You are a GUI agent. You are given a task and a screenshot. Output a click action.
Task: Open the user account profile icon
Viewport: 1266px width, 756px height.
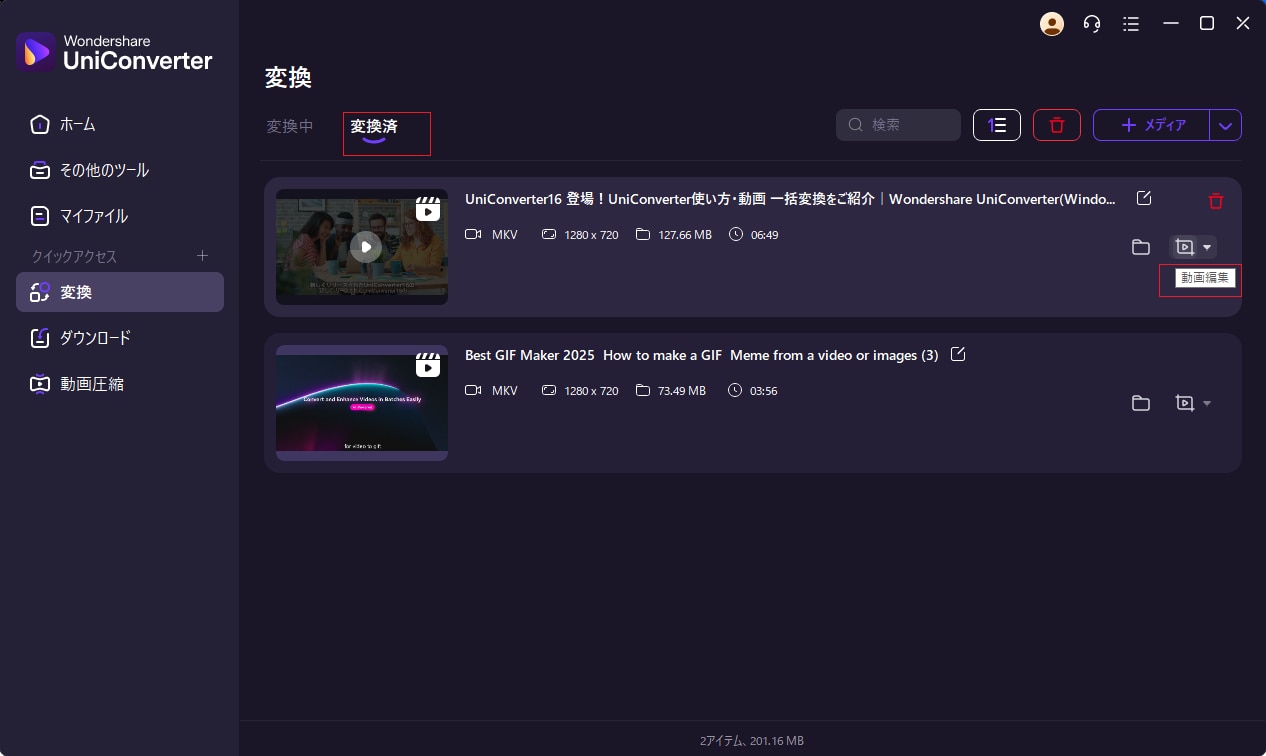1052,24
